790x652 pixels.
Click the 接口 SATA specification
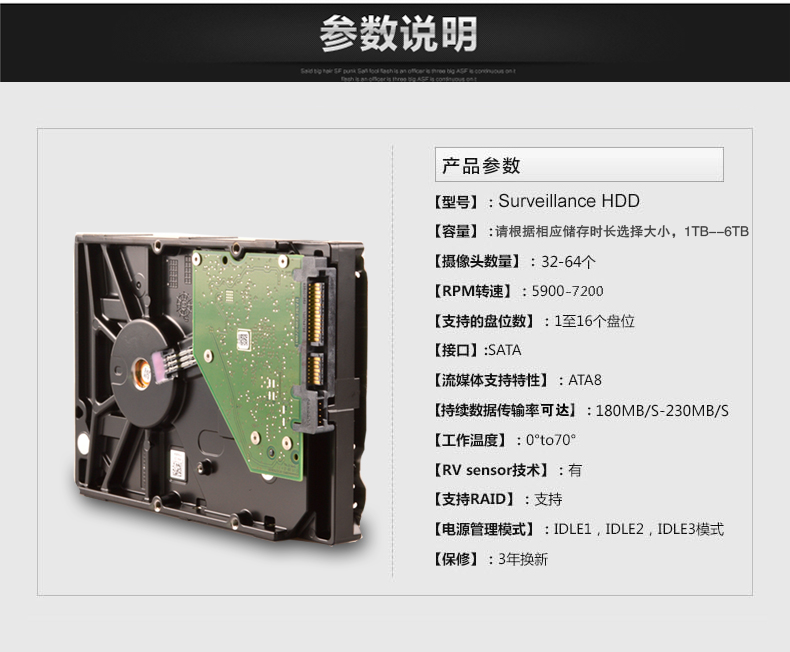[478, 350]
